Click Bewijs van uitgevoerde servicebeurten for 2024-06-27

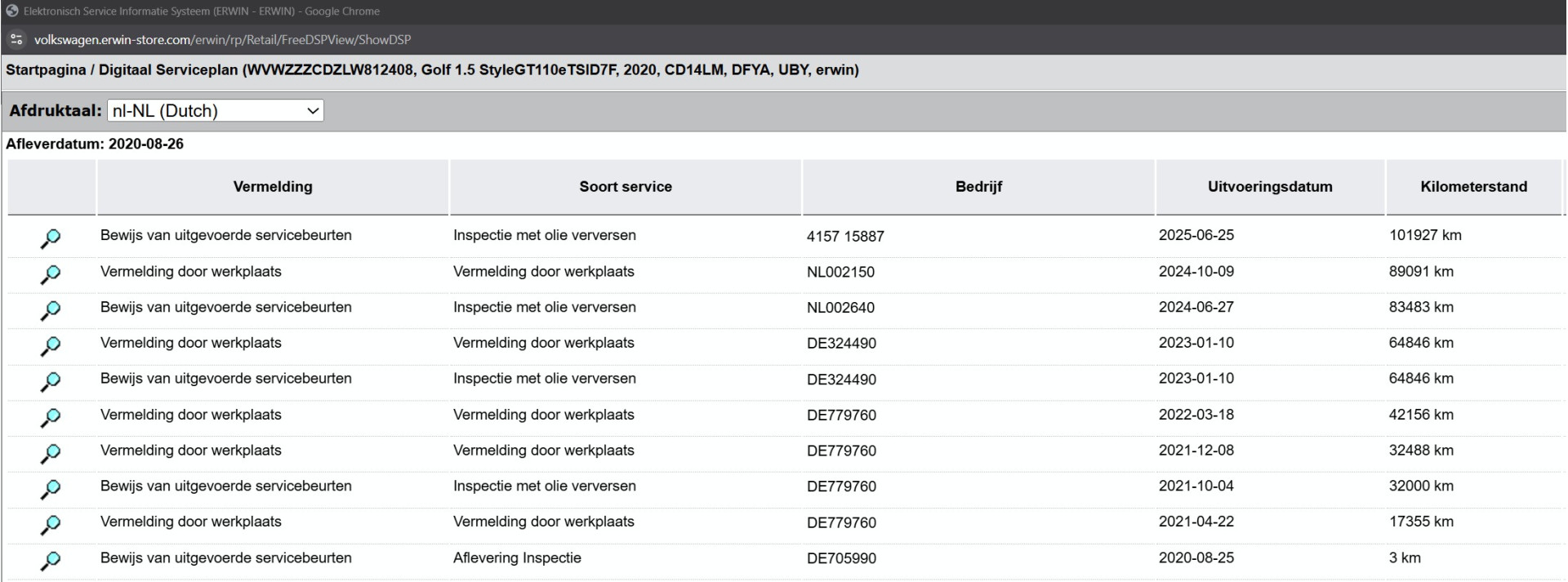pos(226,308)
